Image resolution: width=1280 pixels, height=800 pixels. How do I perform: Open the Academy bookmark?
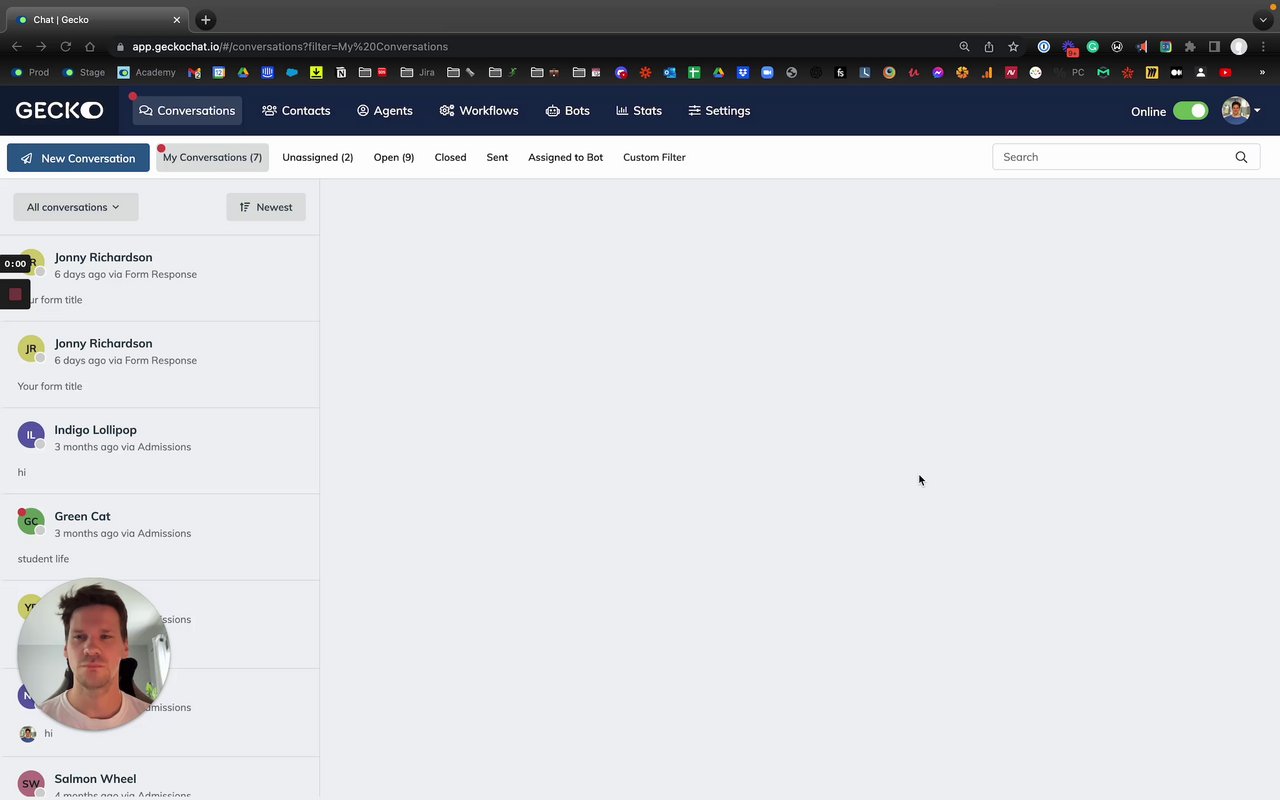pos(146,72)
